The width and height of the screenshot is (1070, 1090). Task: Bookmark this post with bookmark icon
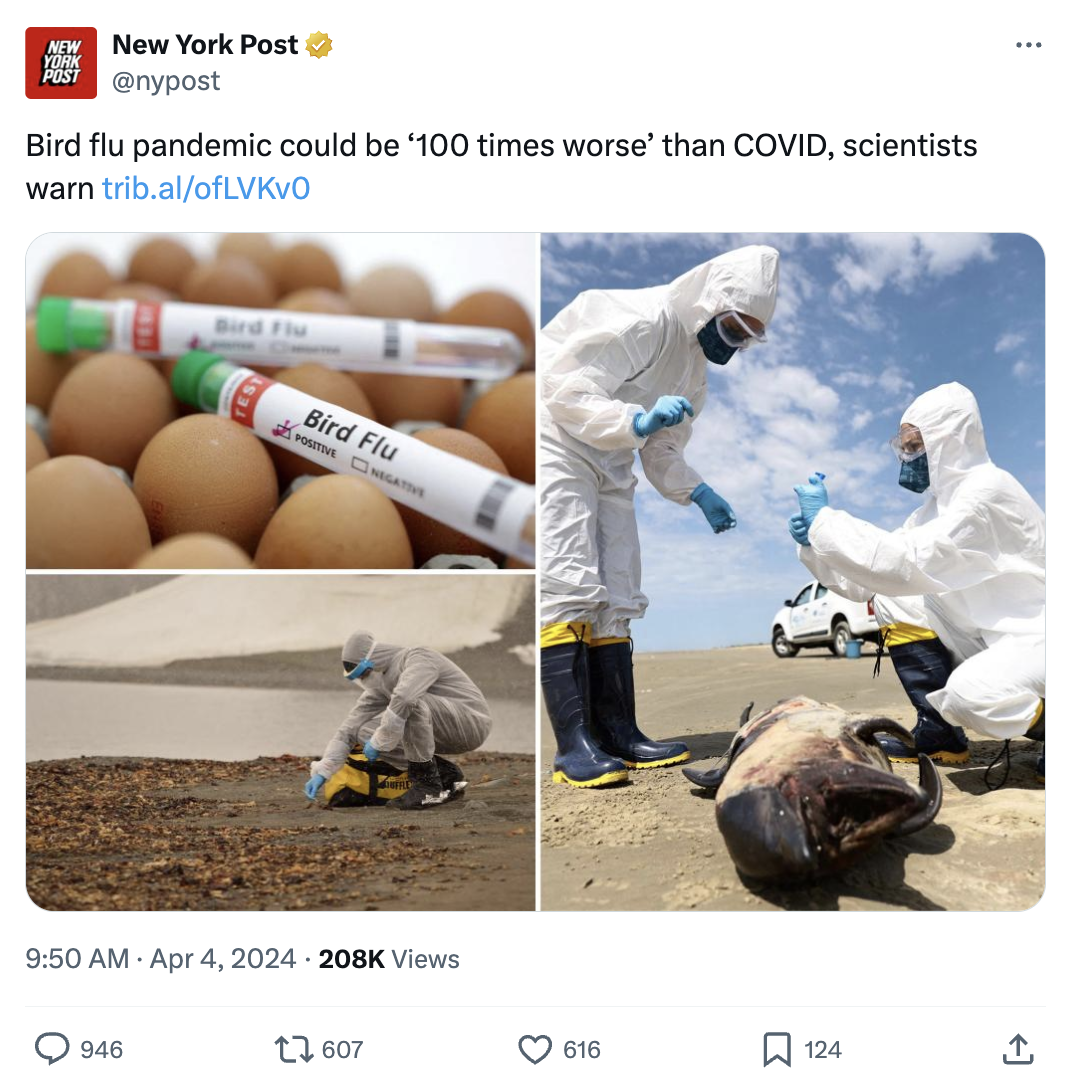777,1049
